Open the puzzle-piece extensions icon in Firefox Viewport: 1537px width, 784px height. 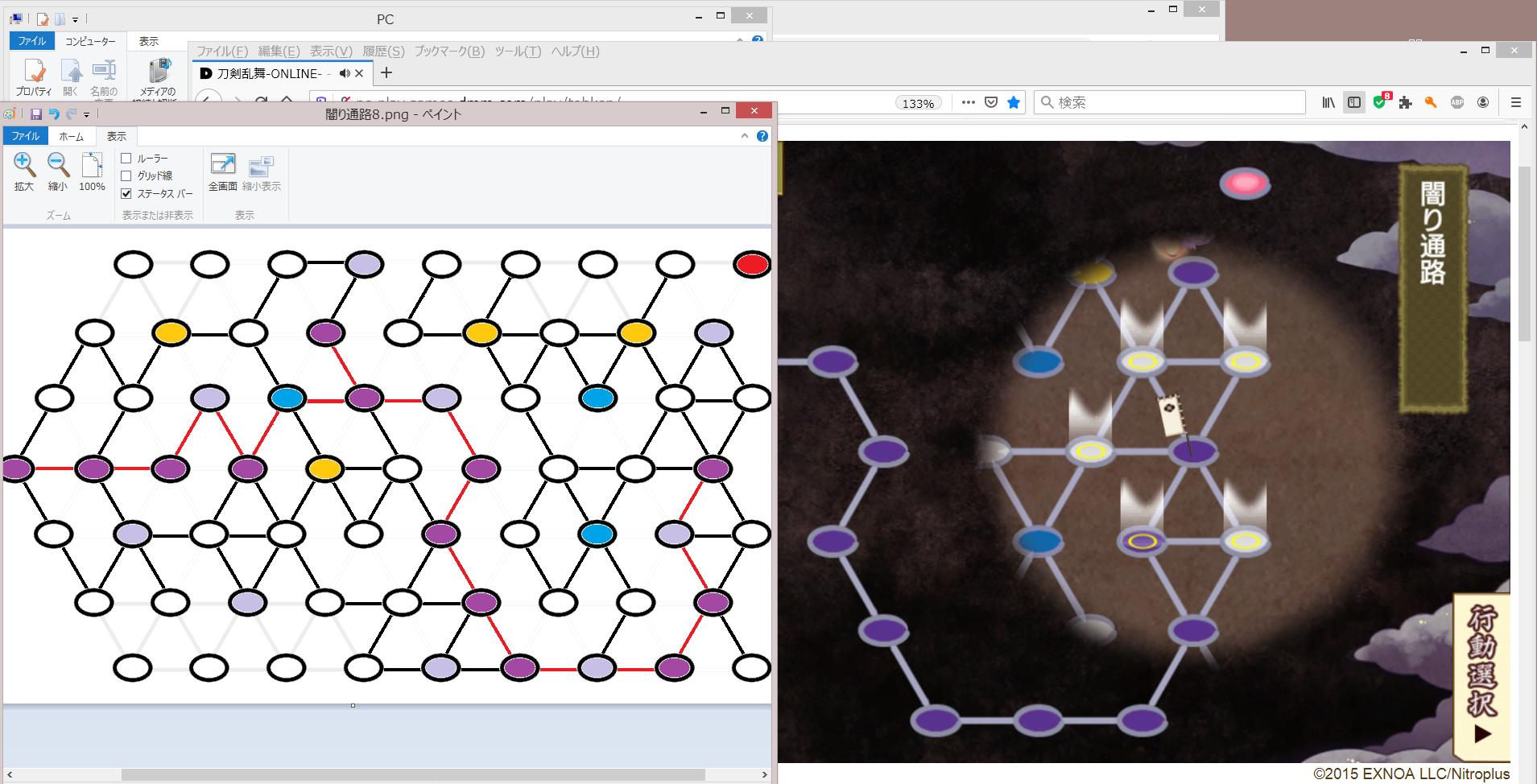[1406, 102]
